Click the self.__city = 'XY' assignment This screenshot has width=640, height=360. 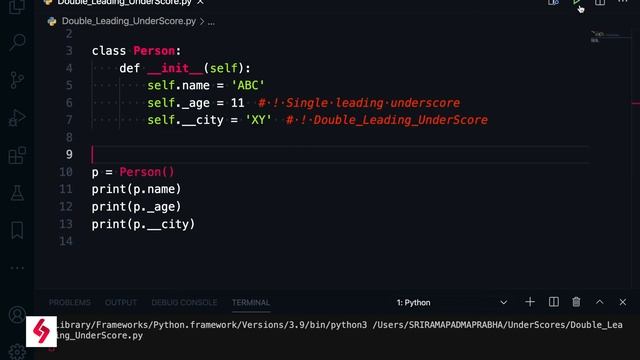(x=209, y=120)
